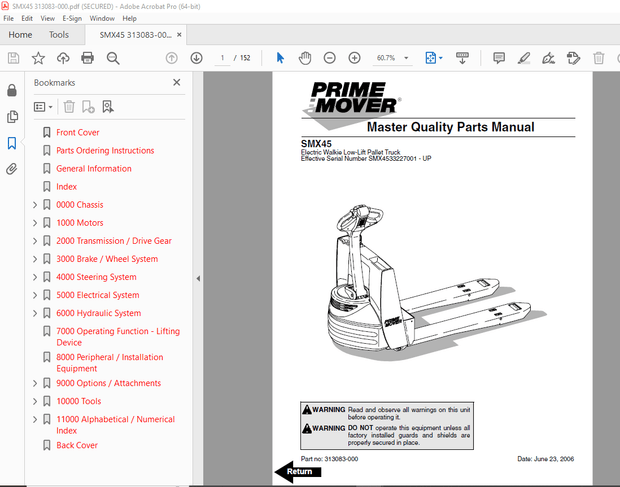Expand the 1000 Motors bookmark

[35, 223]
